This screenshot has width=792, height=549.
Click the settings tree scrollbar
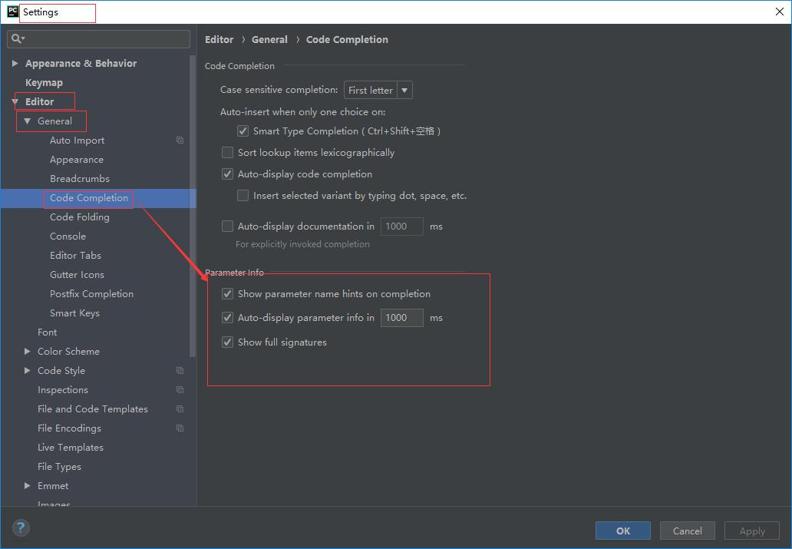point(192,207)
